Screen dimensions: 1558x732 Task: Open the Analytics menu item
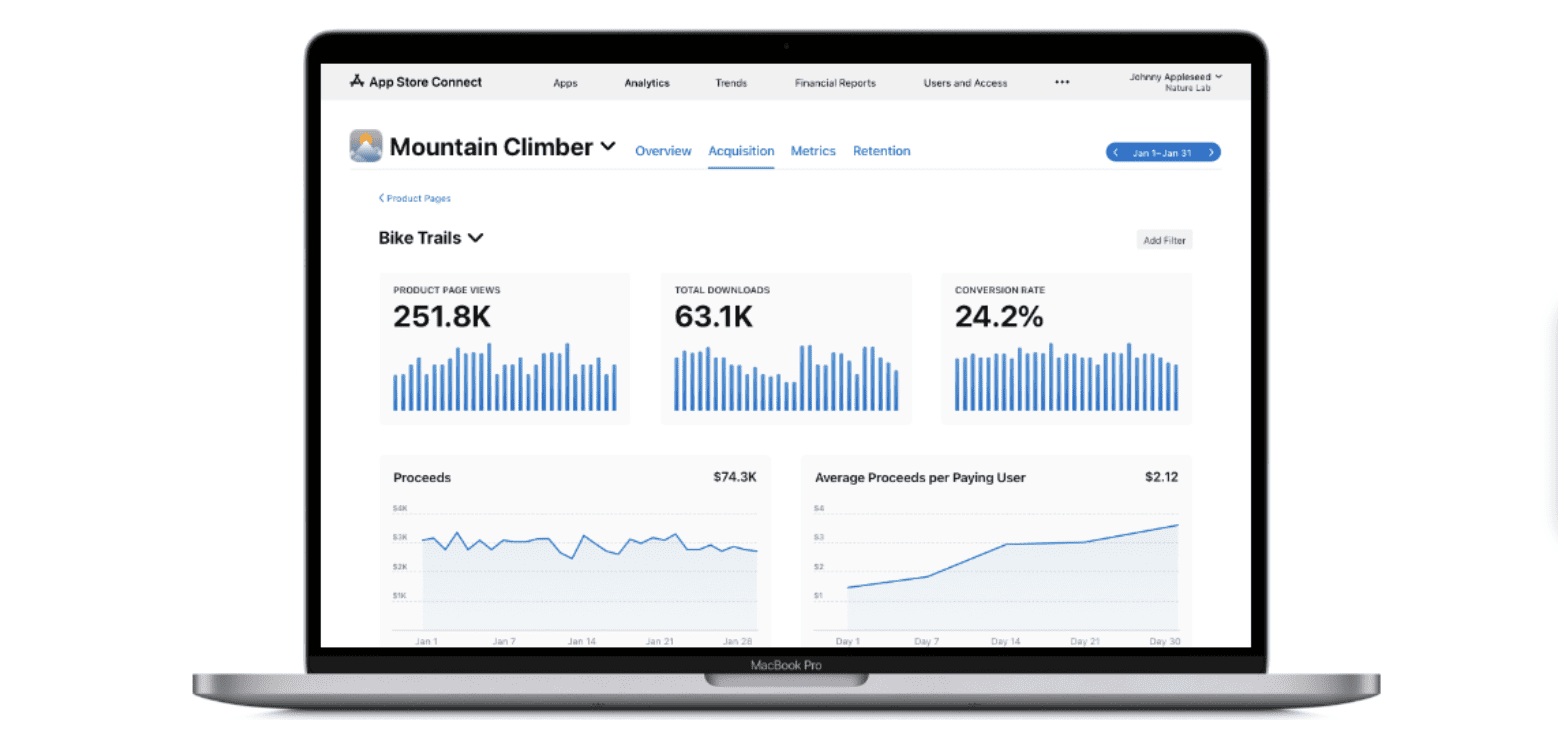(647, 83)
